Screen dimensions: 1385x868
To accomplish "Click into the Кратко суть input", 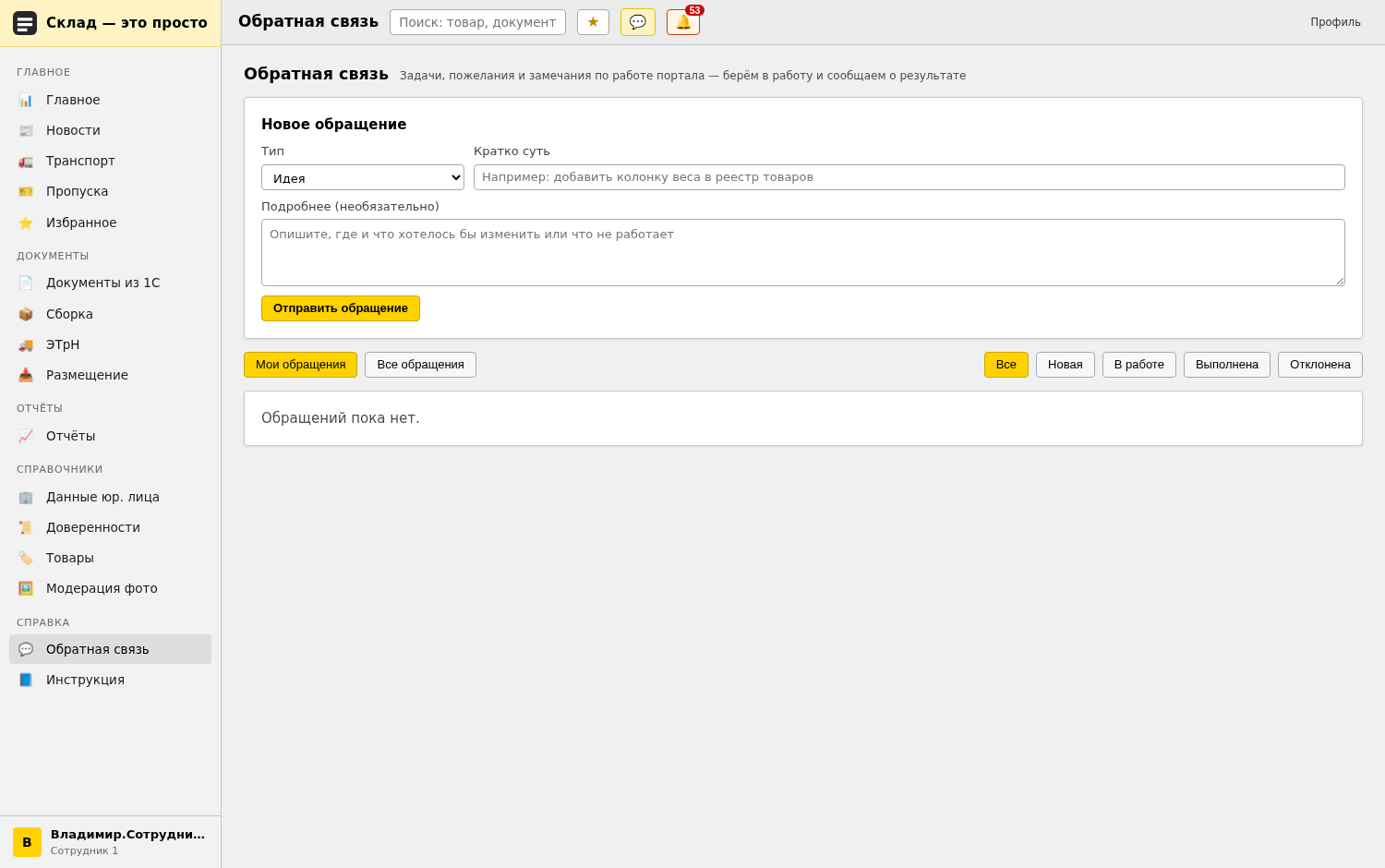I will click(909, 177).
